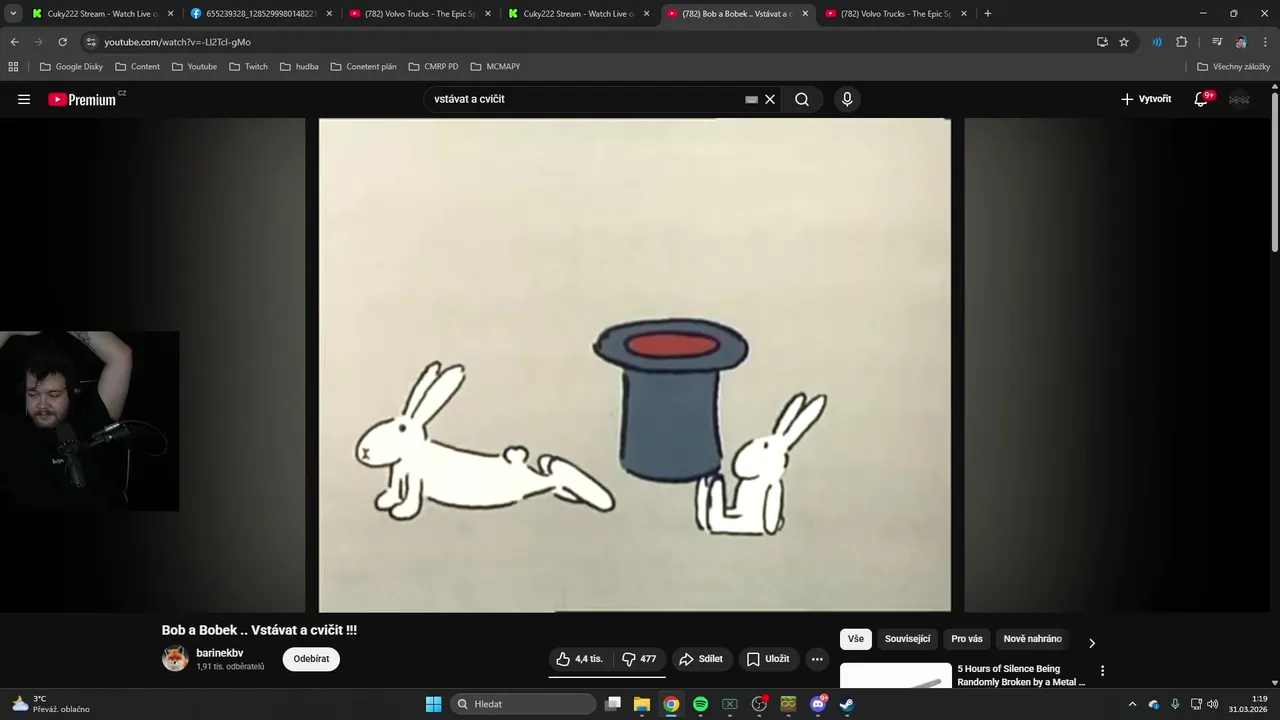Open Google Disky bookmark folder
The image size is (1280, 720).
(71, 67)
